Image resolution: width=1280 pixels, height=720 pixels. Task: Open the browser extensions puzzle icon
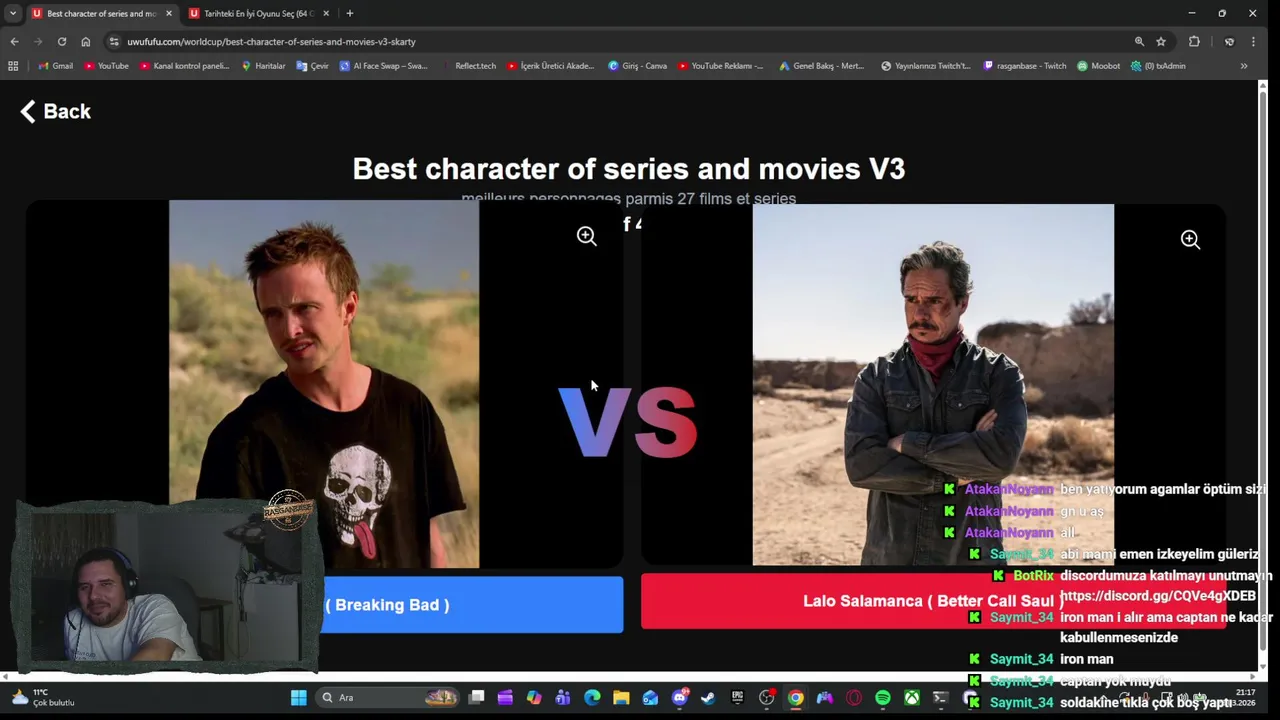click(x=1194, y=41)
